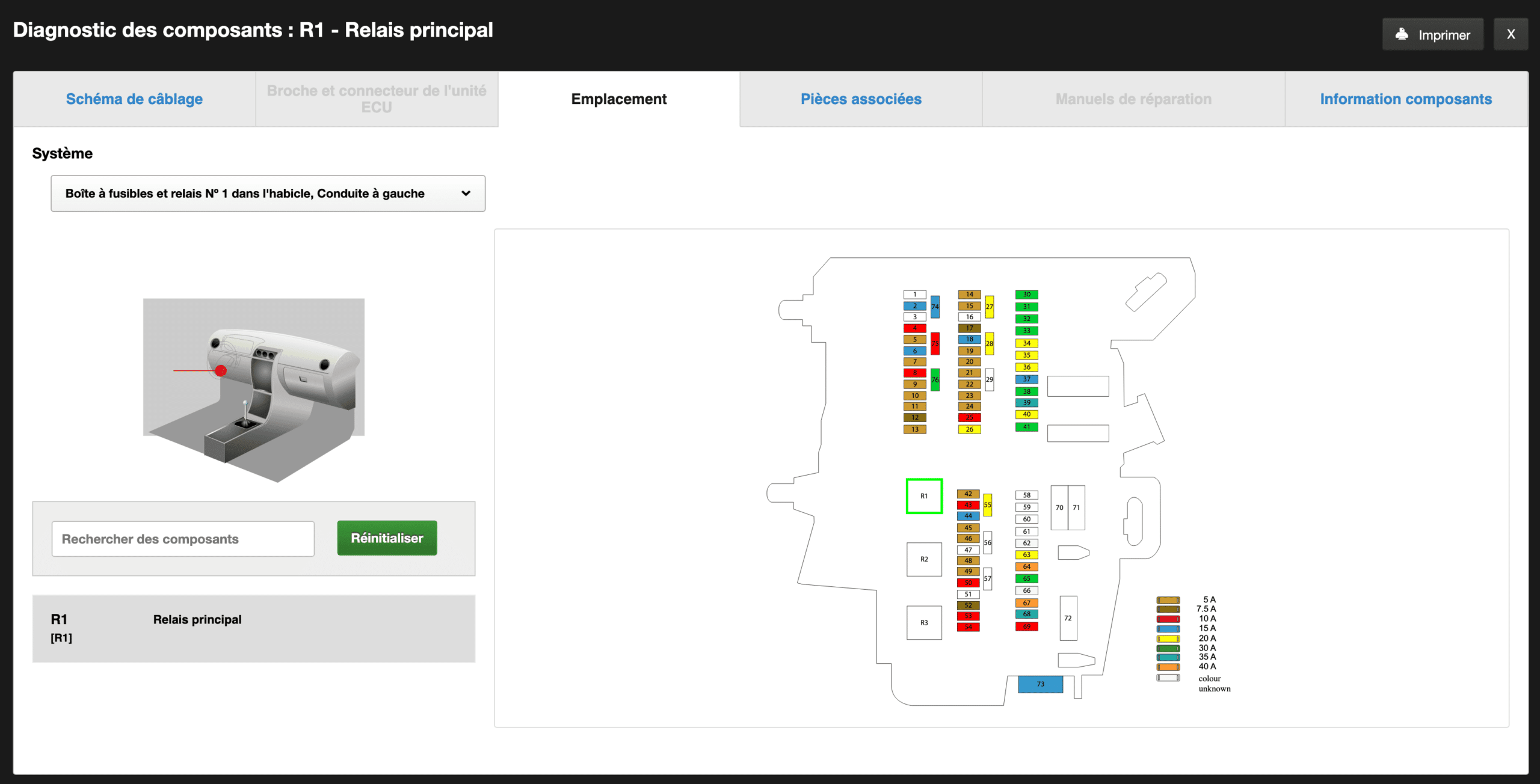Click the highlighted R1 relay box
Image resolution: width=1540 pixels, height=784 pixels.
click(x=924, y=496)
